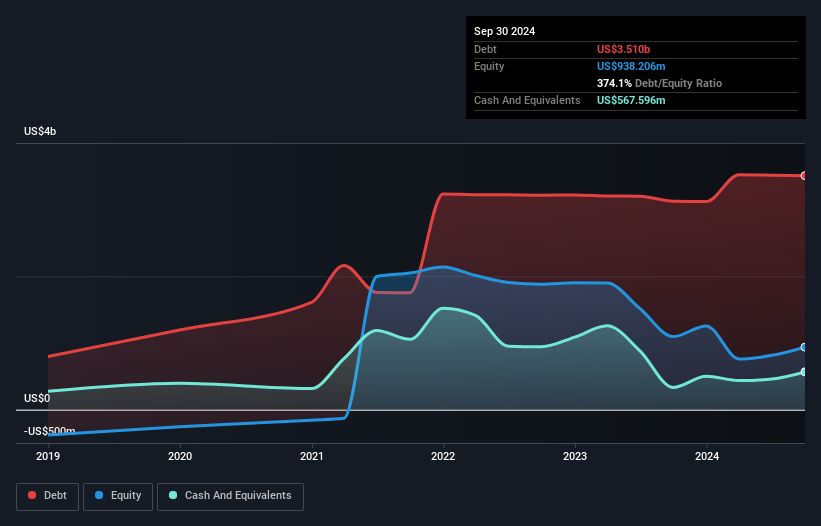Click the US$4b y-axis label
The image size is (821, 526).
[40, 131]
